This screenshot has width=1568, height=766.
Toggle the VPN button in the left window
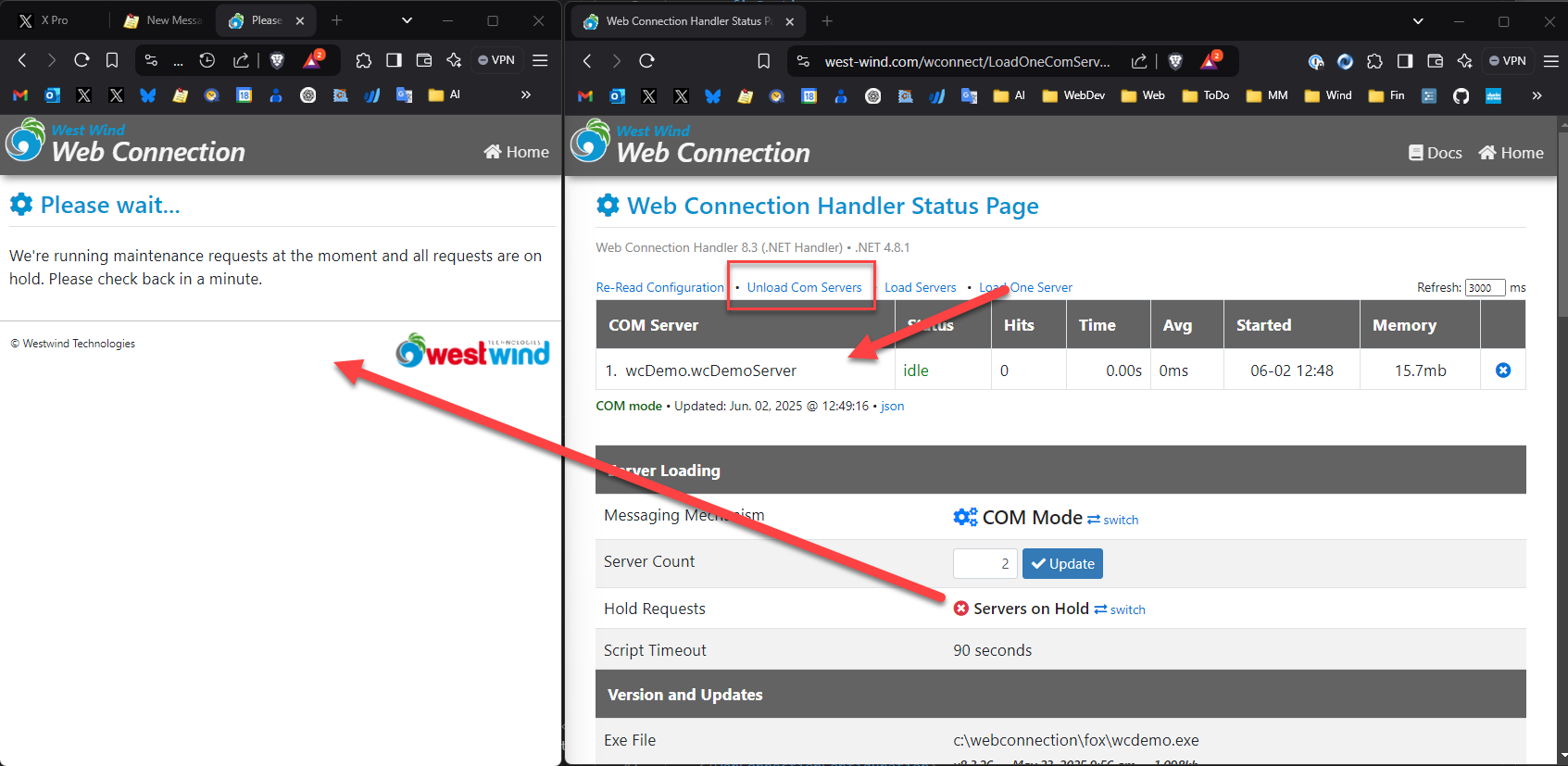[x=496, y=60]
